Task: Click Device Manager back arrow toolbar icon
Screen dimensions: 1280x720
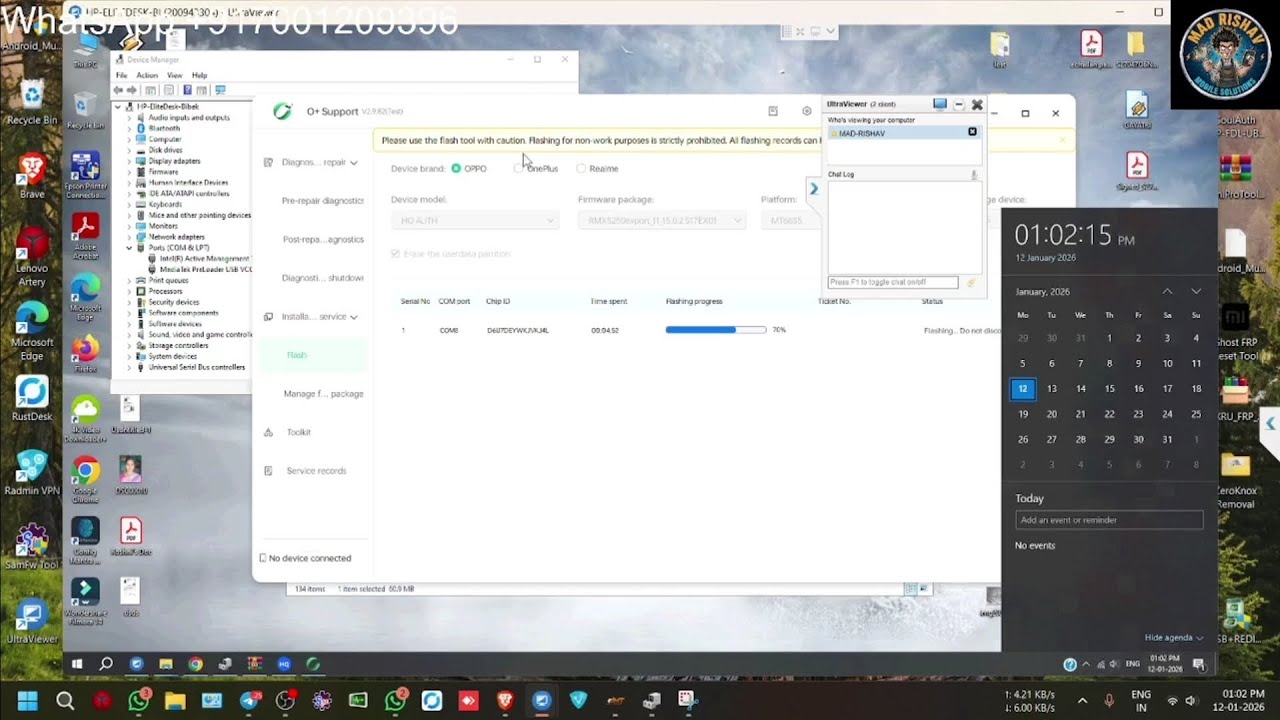Action: point(119,90)
